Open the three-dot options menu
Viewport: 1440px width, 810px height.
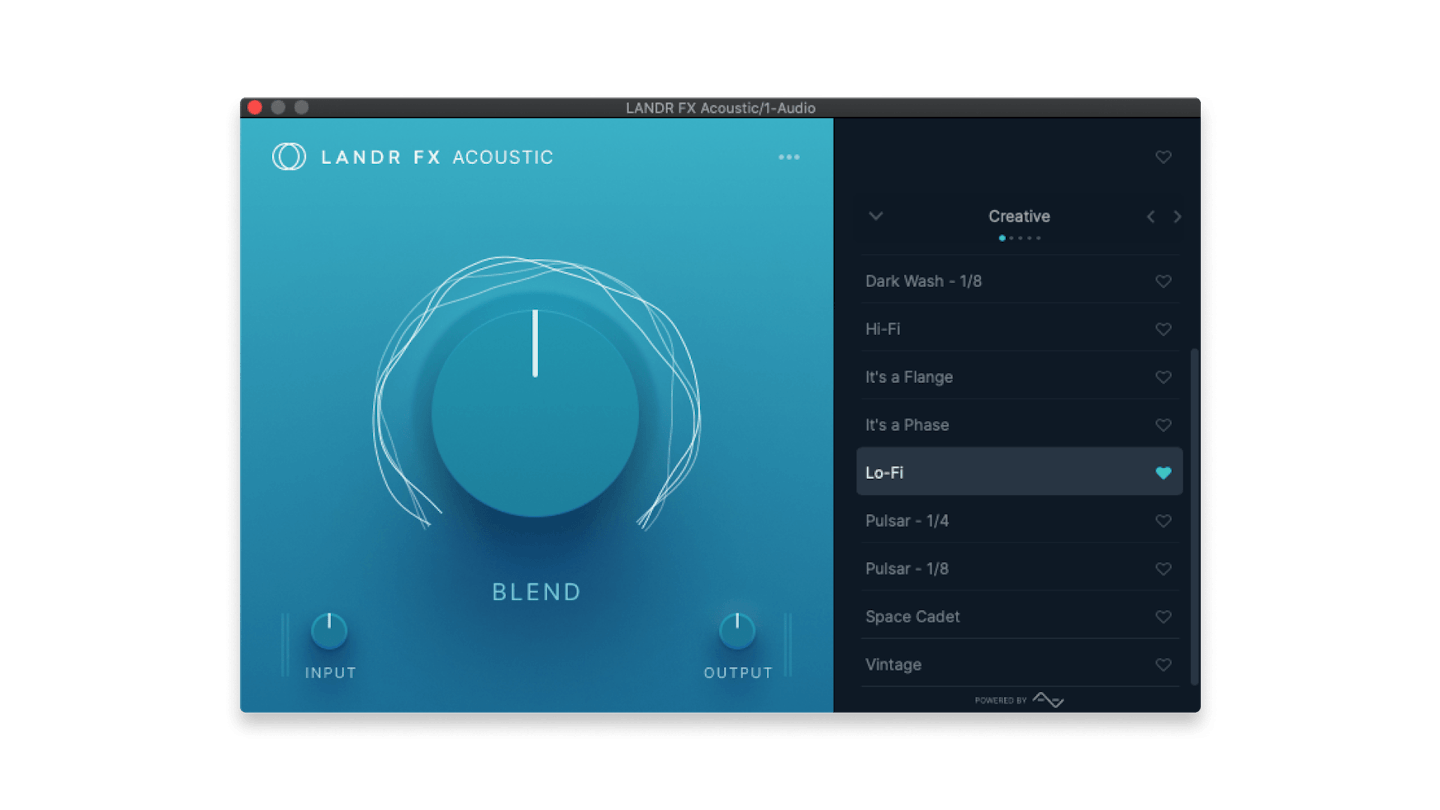pos(789,157)
